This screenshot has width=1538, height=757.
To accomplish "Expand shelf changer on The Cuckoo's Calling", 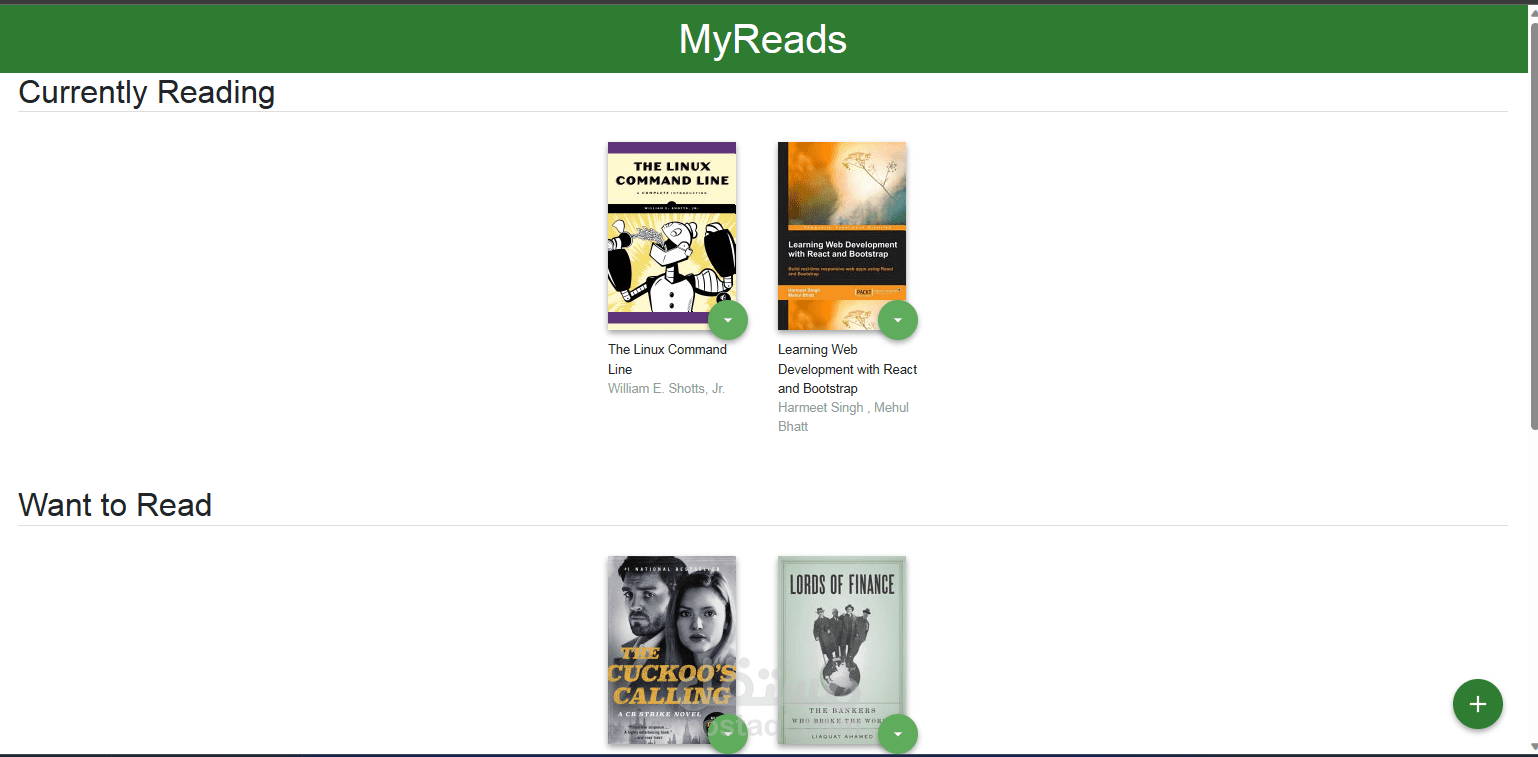I will [x=728, y=734].
